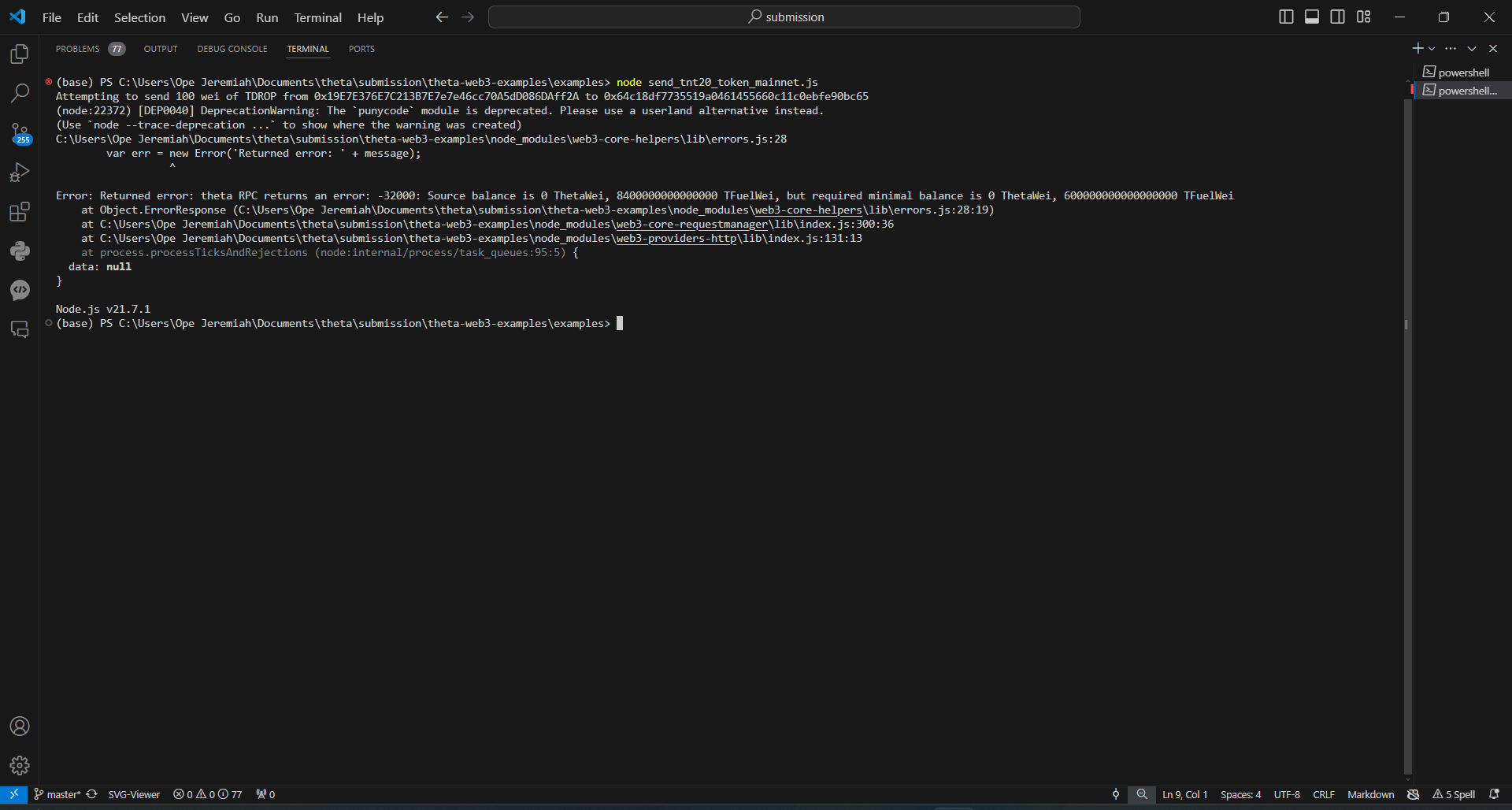Click the pin-shaped status bar icon
Screen dimensions: 1512x810
(x=1116, y=794)
